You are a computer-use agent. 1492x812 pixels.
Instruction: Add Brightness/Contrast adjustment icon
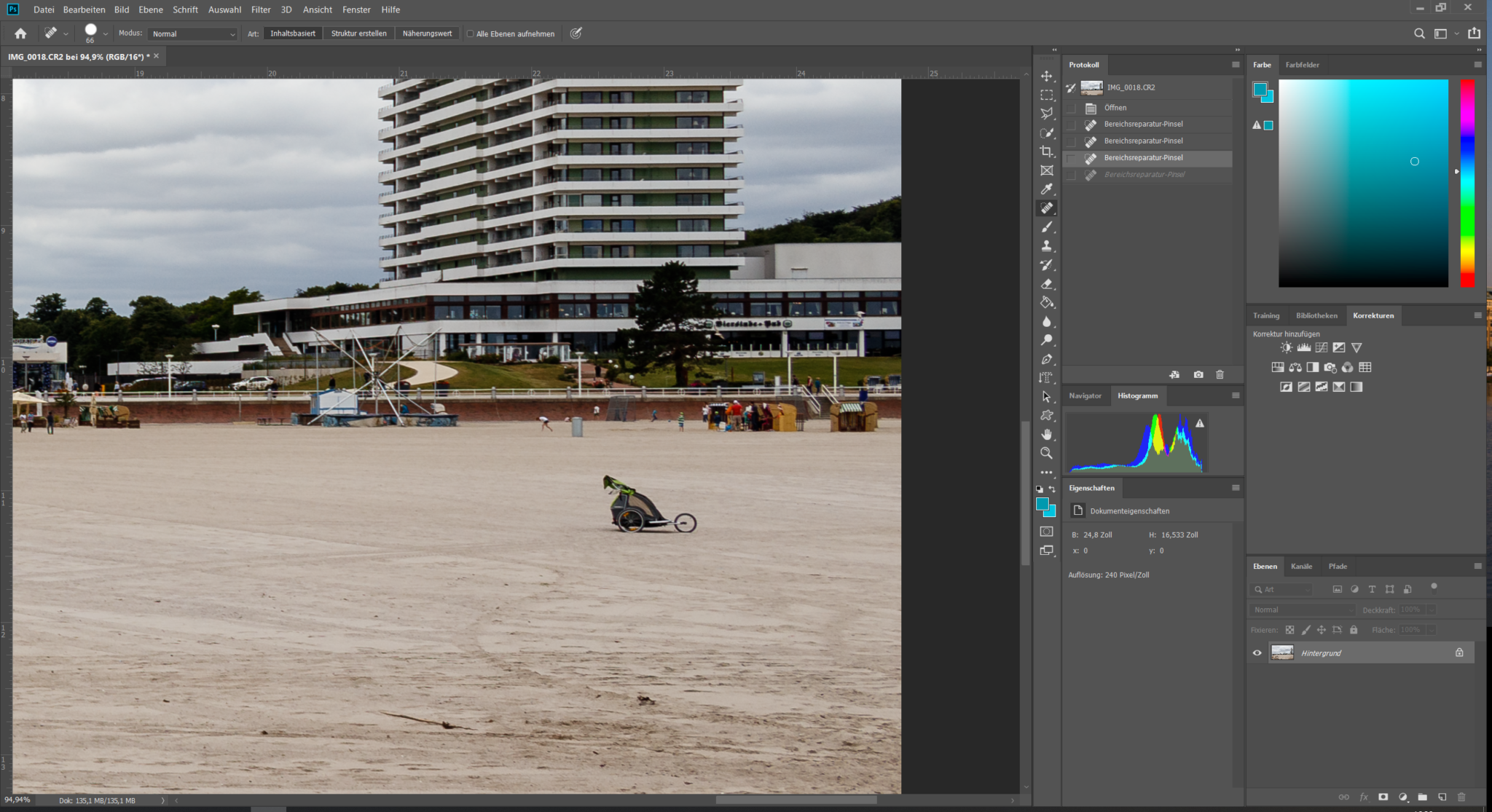[x=1287, y=348]
